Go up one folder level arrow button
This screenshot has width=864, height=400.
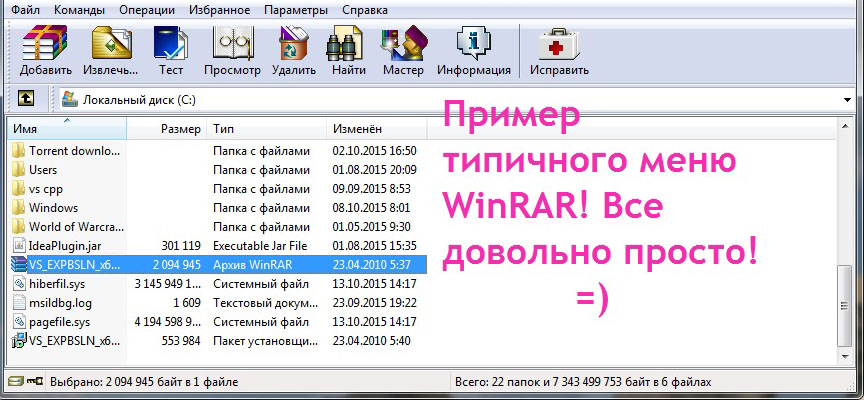27,99
